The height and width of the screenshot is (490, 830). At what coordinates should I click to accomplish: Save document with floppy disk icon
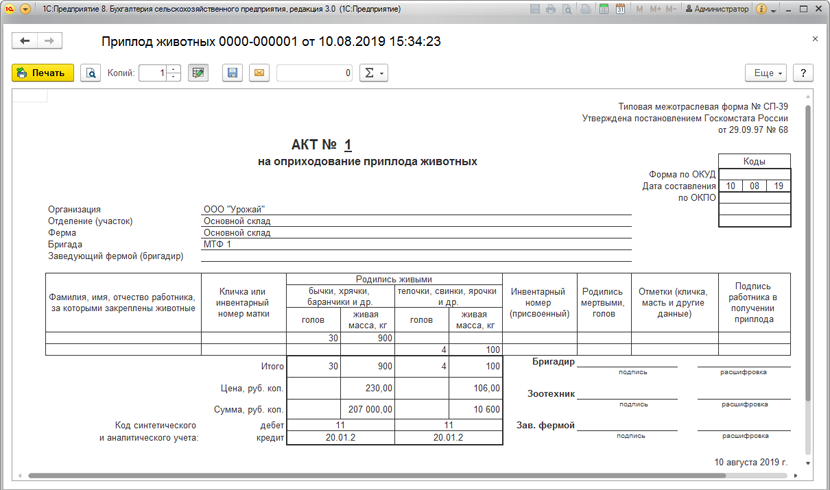[232, 73]
